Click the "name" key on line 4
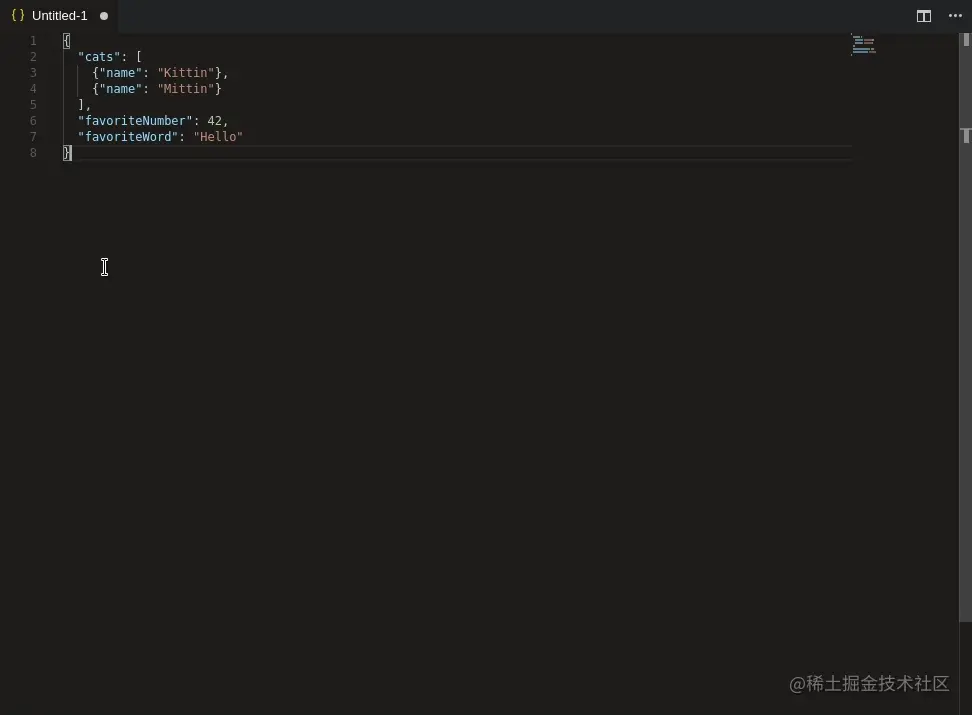This screenshot has height=715, width=972. point(121,89)
